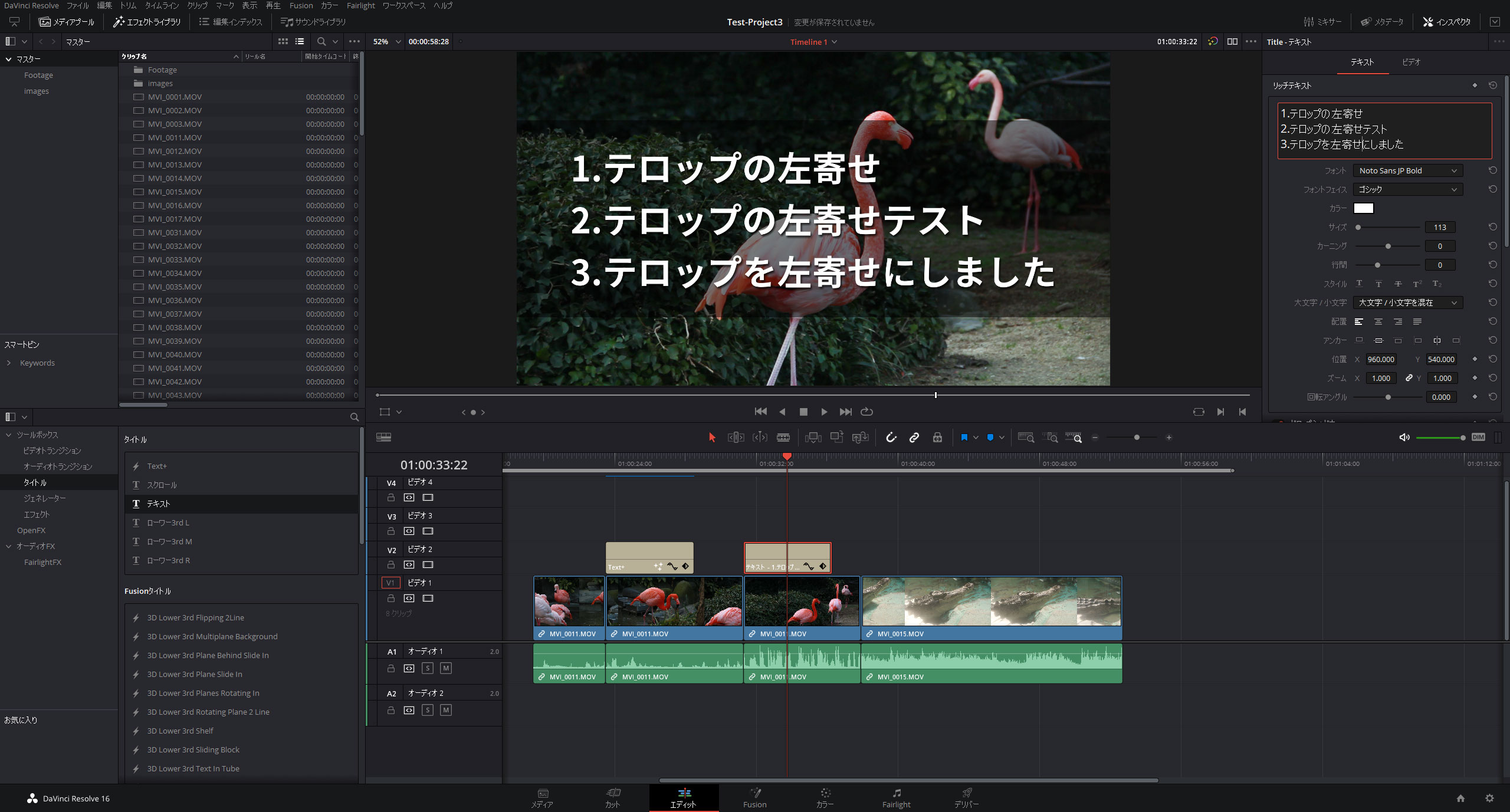Viewport: 1510px width, 812px height.
Task: Switch to the Fusion page tab
Action: click(754, 798)
